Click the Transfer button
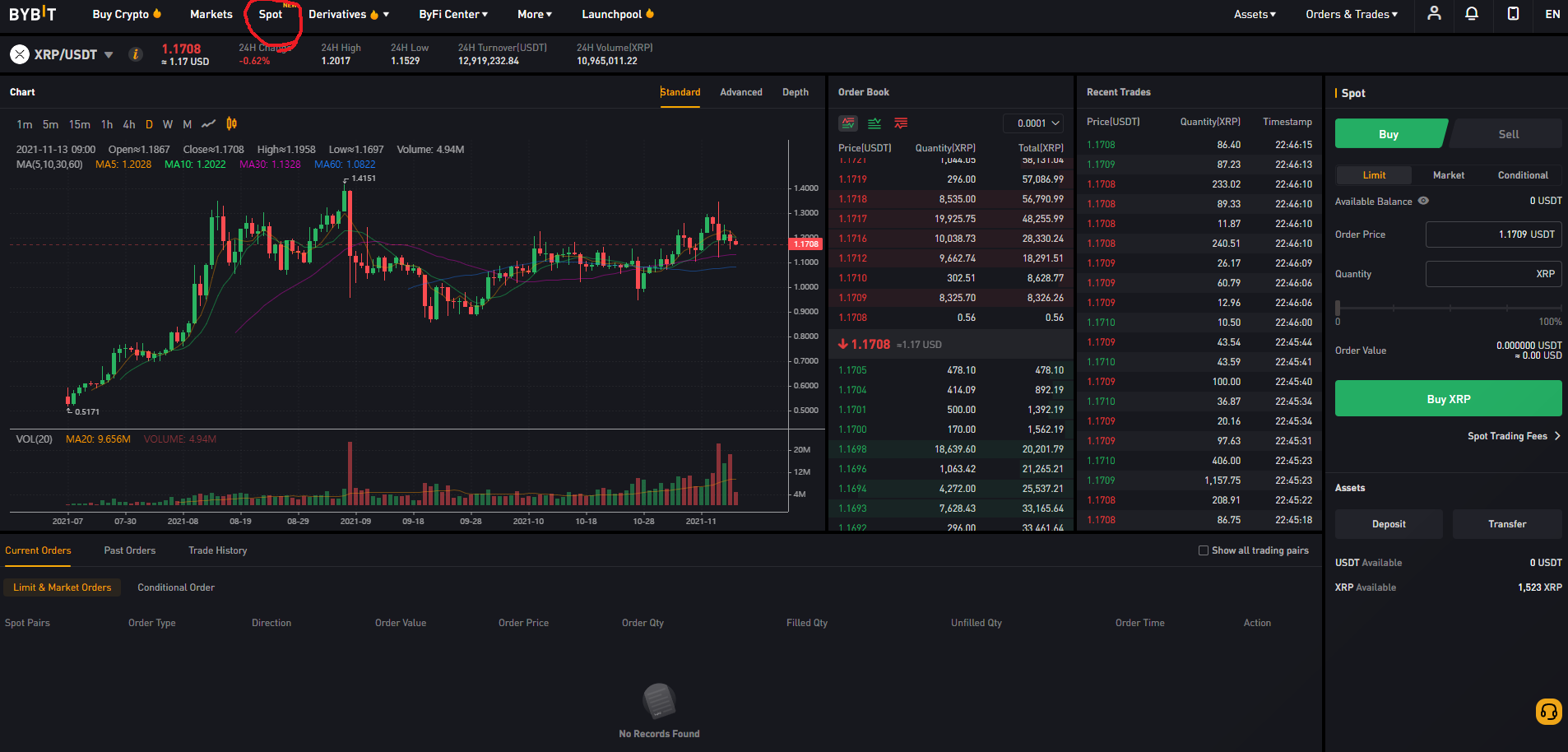 [x=1507, y=524]
